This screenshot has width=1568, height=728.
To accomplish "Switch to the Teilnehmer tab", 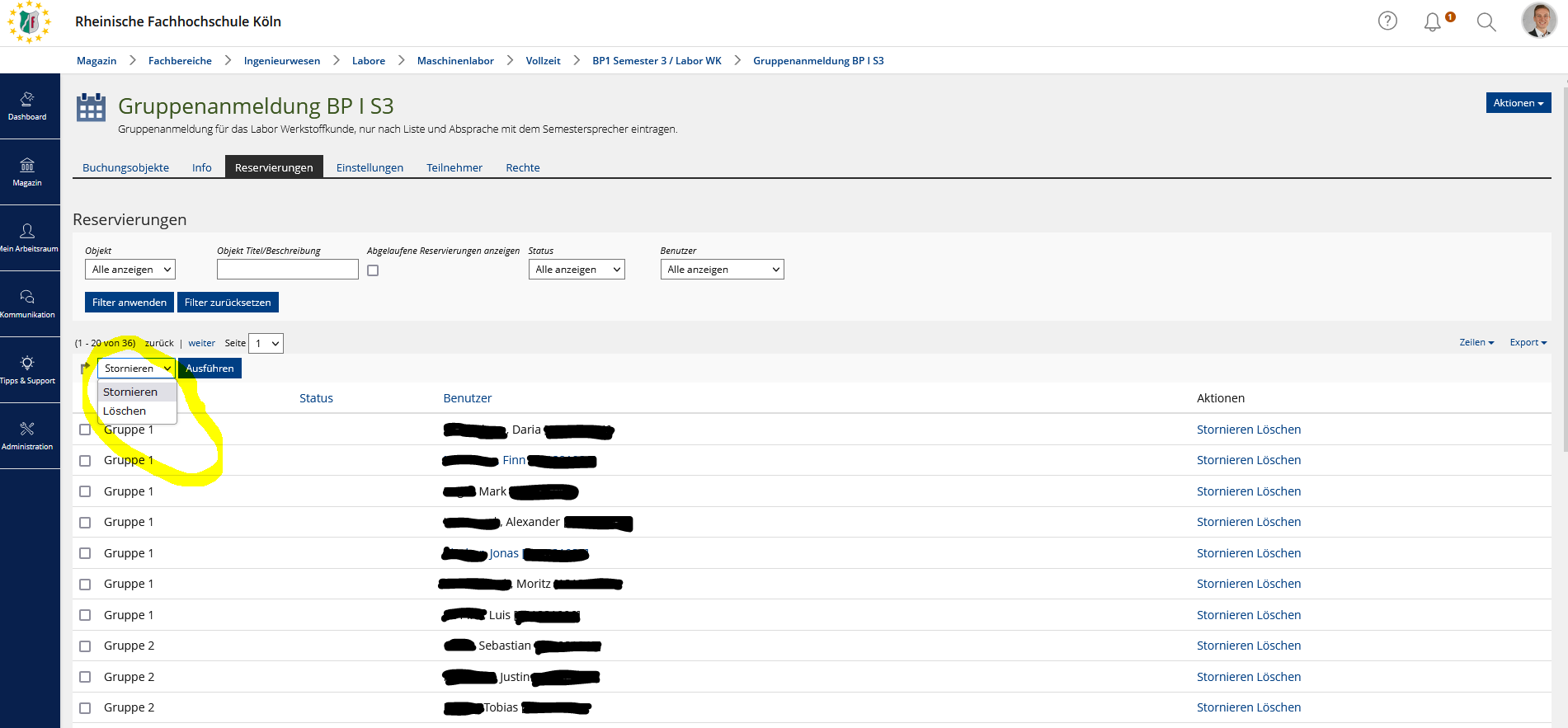I will pyautogui.click(x=454, y=167).
